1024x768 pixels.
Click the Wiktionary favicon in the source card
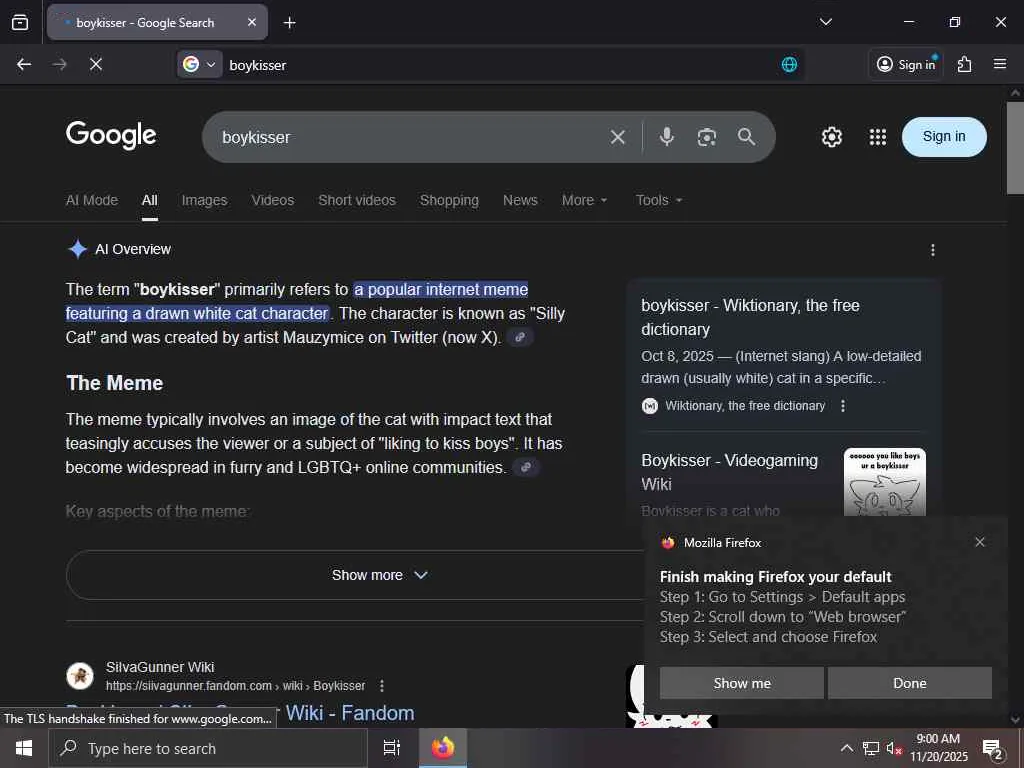(x=649, y=406)
